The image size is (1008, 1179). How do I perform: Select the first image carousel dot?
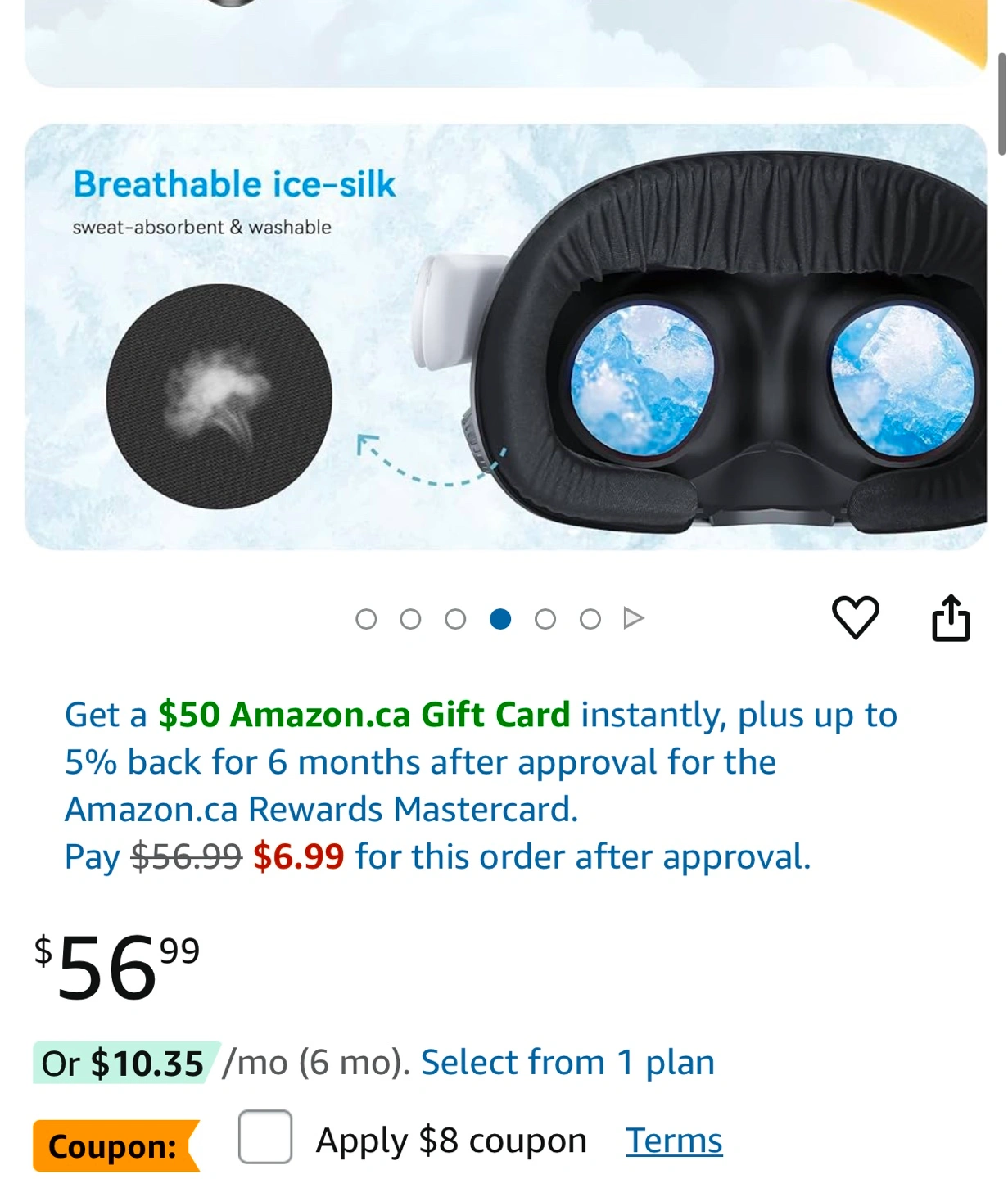coord(366,619)
